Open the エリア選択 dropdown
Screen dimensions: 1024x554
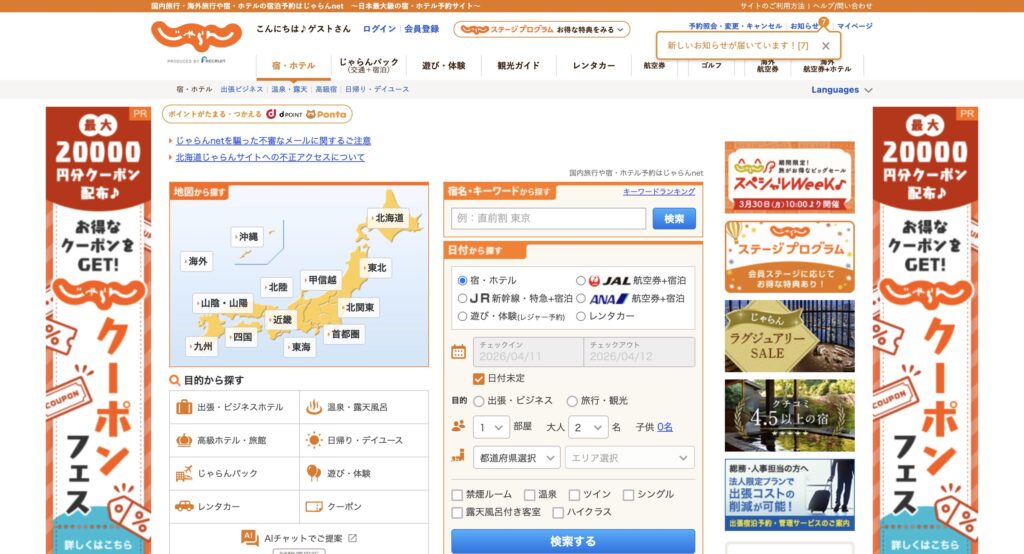point(630,458)
